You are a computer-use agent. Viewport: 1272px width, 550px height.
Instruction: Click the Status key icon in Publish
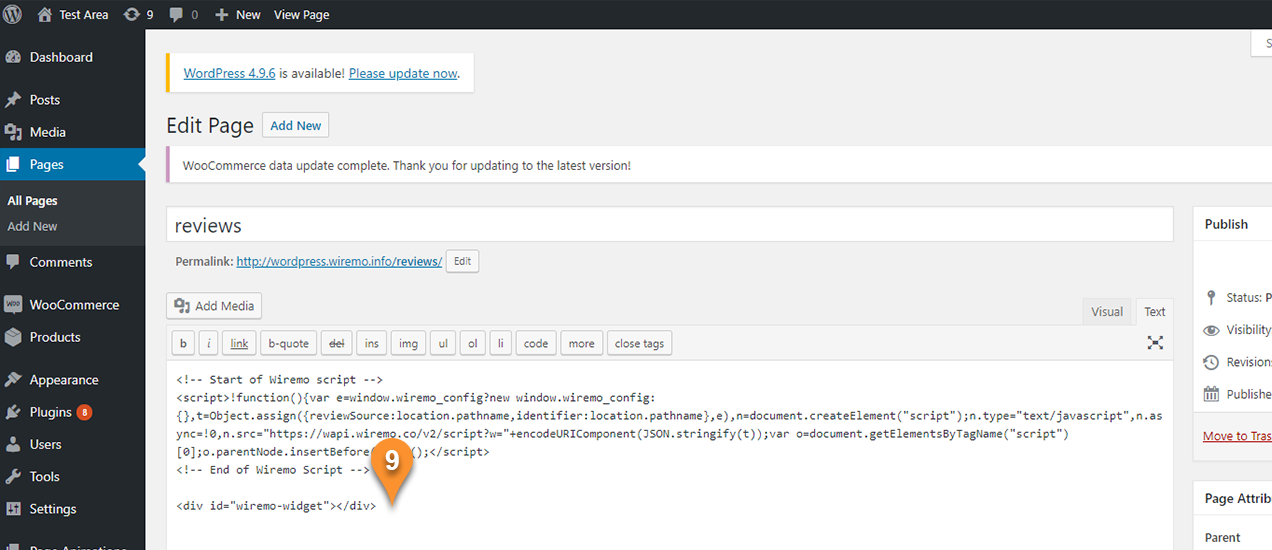pos(1211,298)
